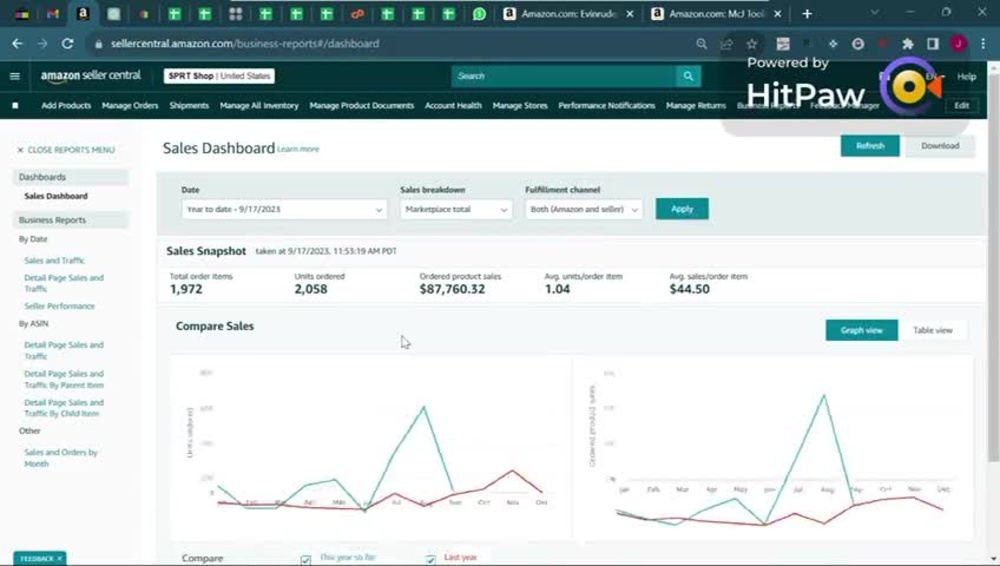Click the Chrome profile avatar
This screenshot has width=1000, height=566.
(958, 44)
